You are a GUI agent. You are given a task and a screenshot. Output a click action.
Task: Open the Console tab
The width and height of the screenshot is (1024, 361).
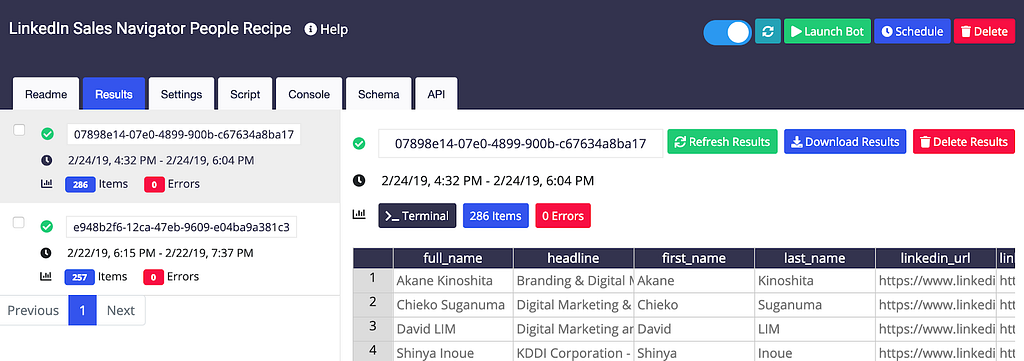pyautogui.click(x=309, y=94)
